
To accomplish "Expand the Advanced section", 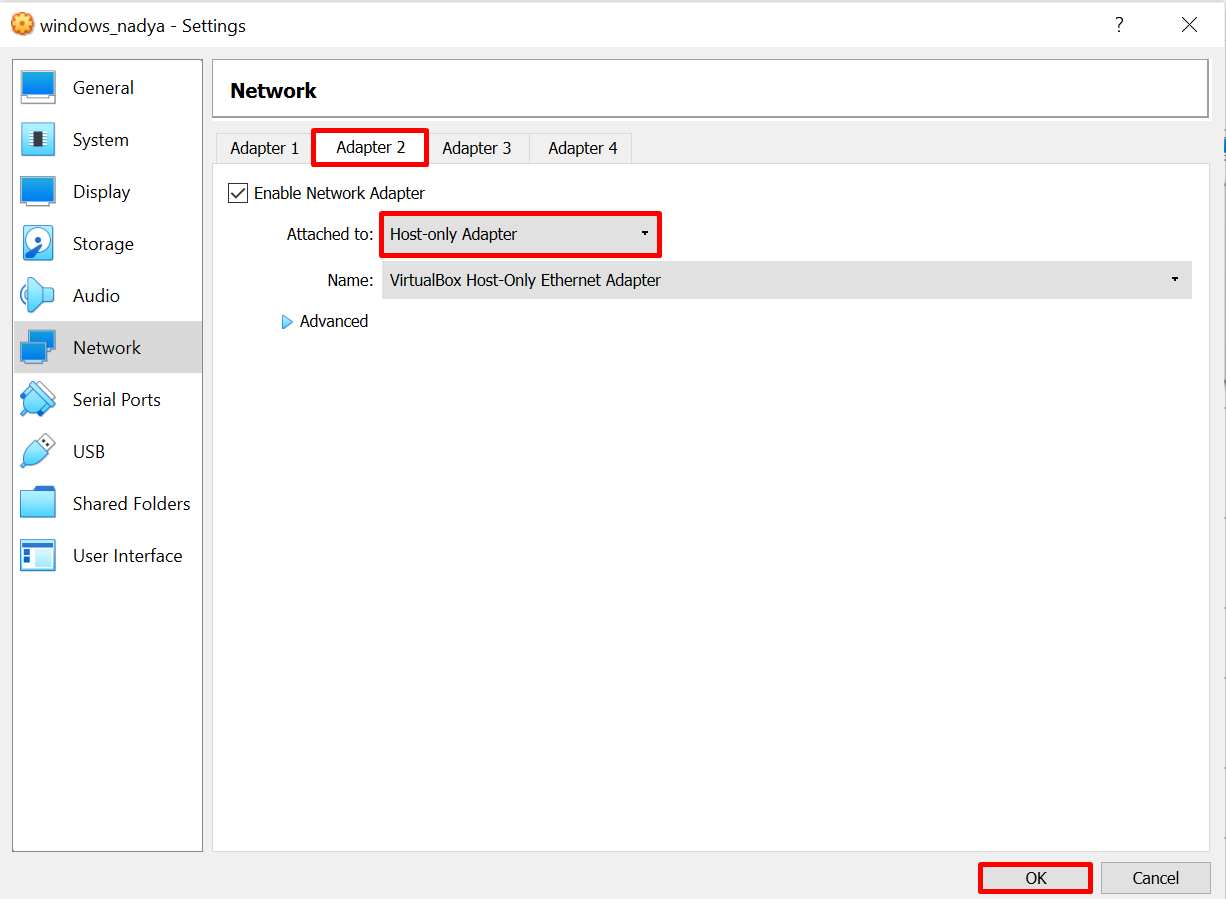I will (288, 322).
